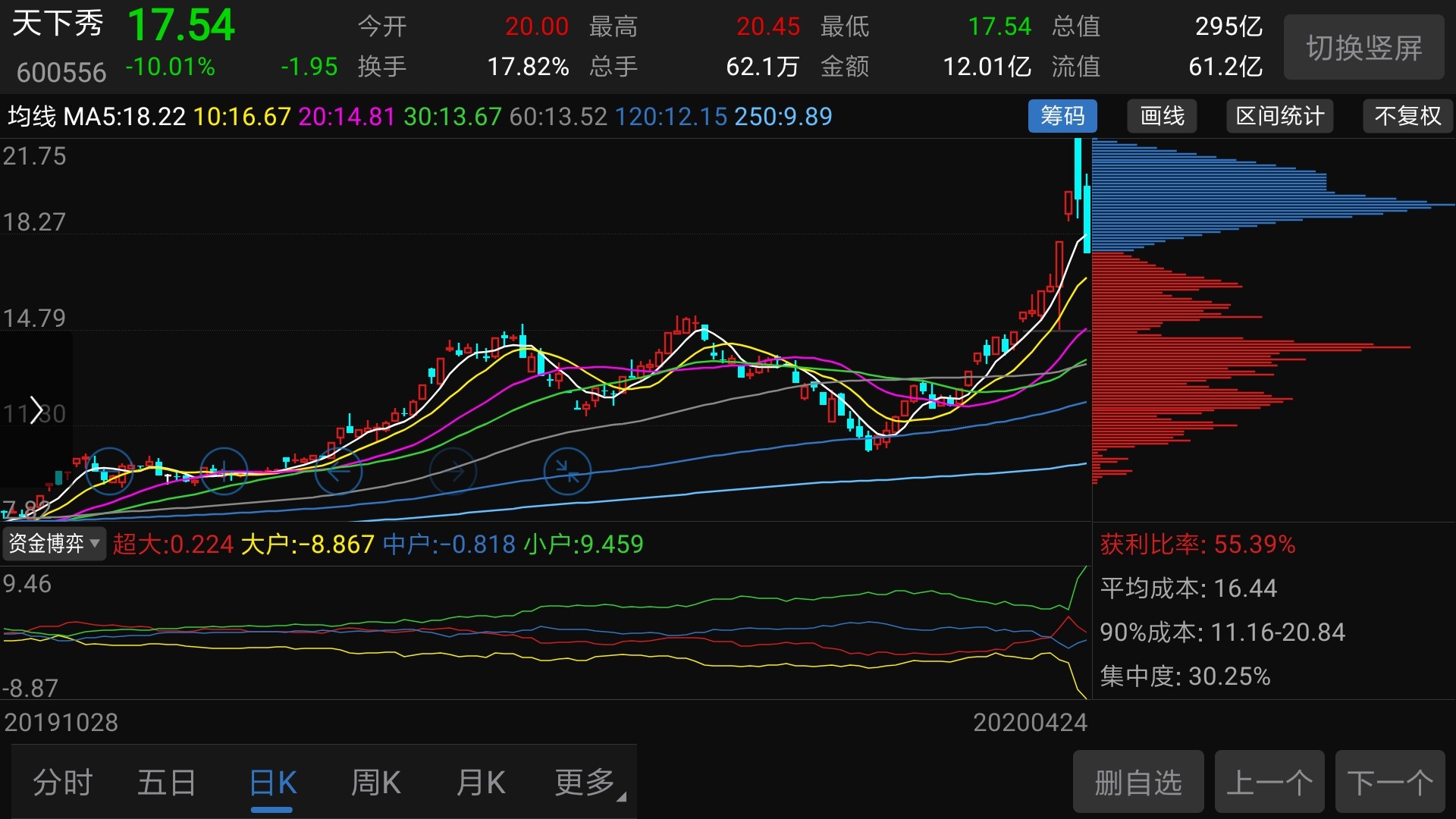Screen dimensions: 1456x819
Task: Go to next stock with 下一个
Action: [1390, 782]
